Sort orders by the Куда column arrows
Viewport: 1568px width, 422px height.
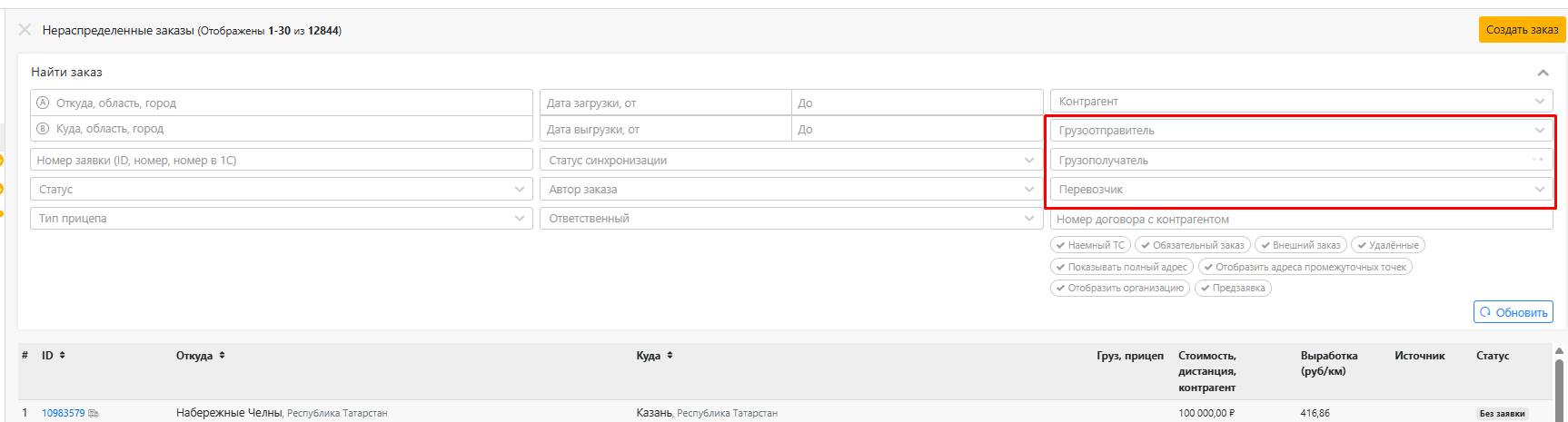670,356
